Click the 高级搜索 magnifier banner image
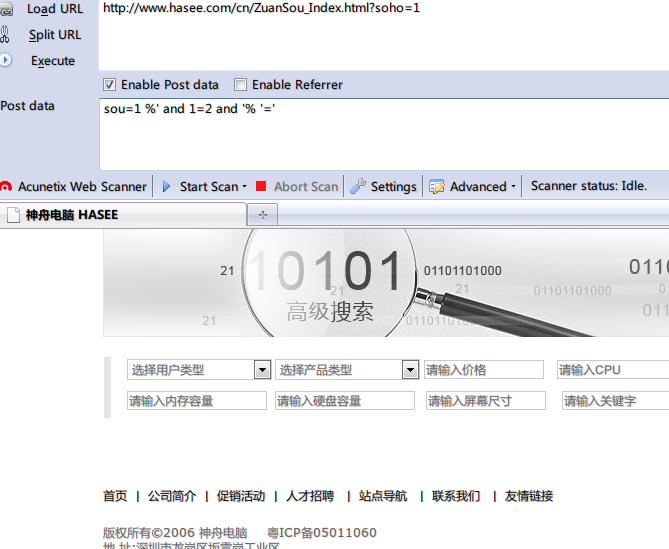 tap(386, 283)
